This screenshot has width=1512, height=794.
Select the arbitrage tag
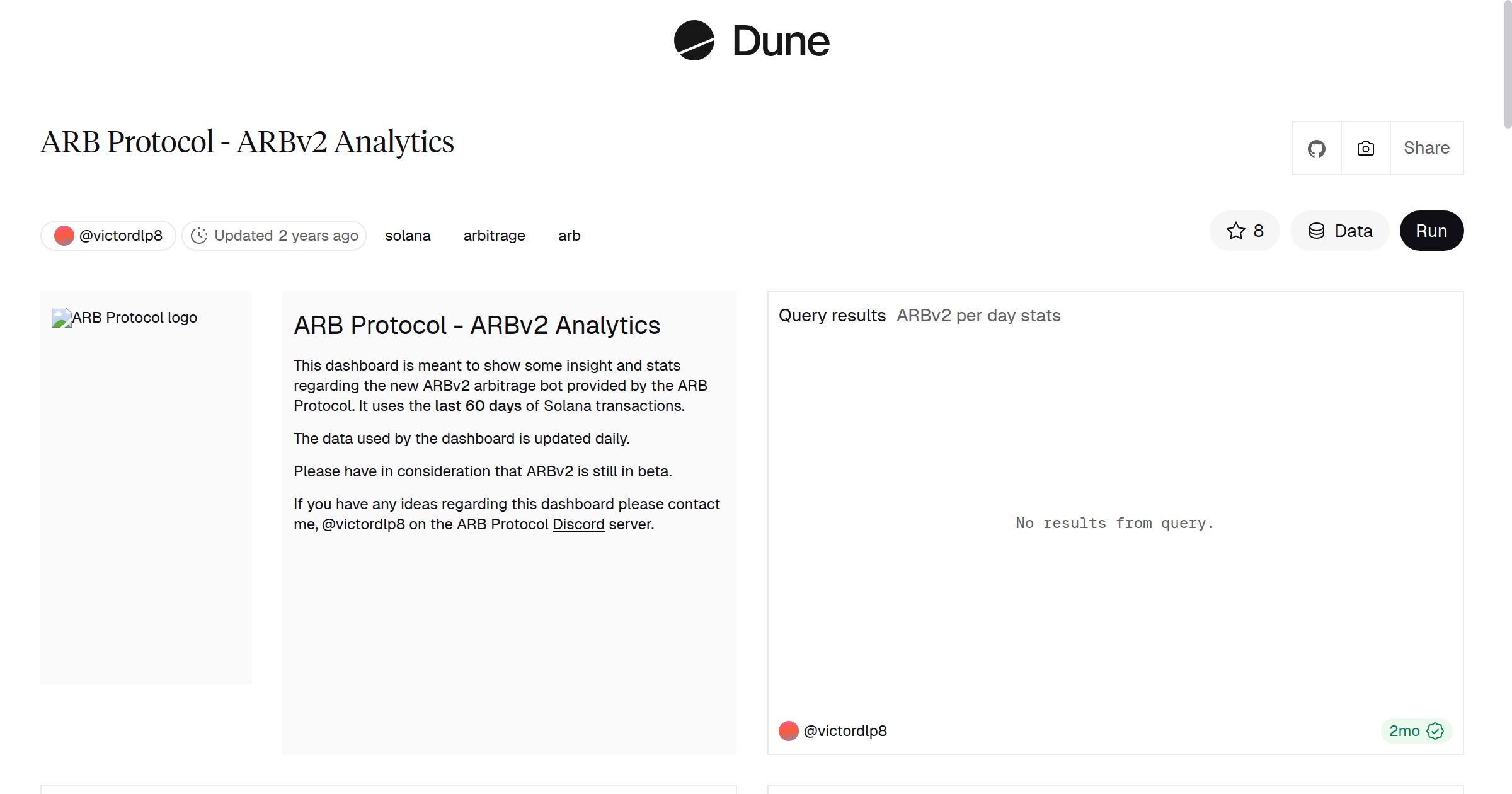494,235
